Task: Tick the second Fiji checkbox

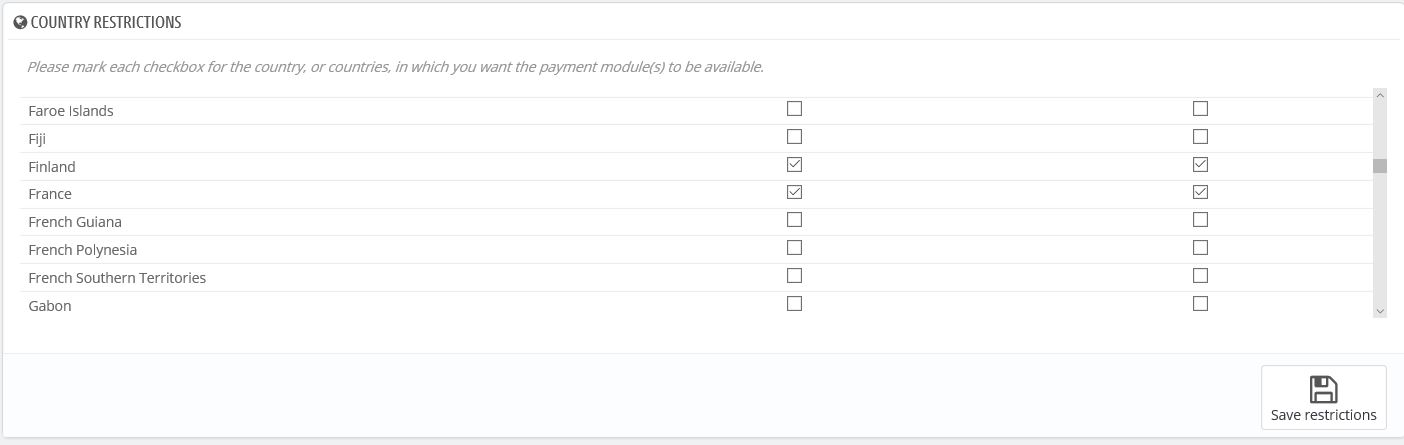Action: click(1200, 136)
